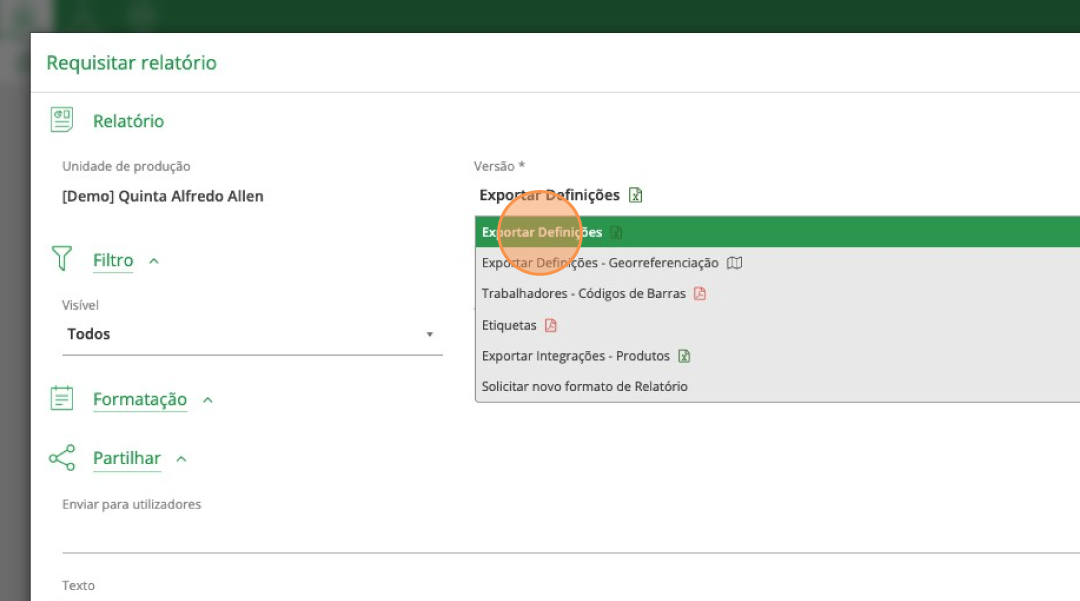1080x601 pixels.
Task: Click the map icon beside Georreferenciação option
Action: click(735, 263)
